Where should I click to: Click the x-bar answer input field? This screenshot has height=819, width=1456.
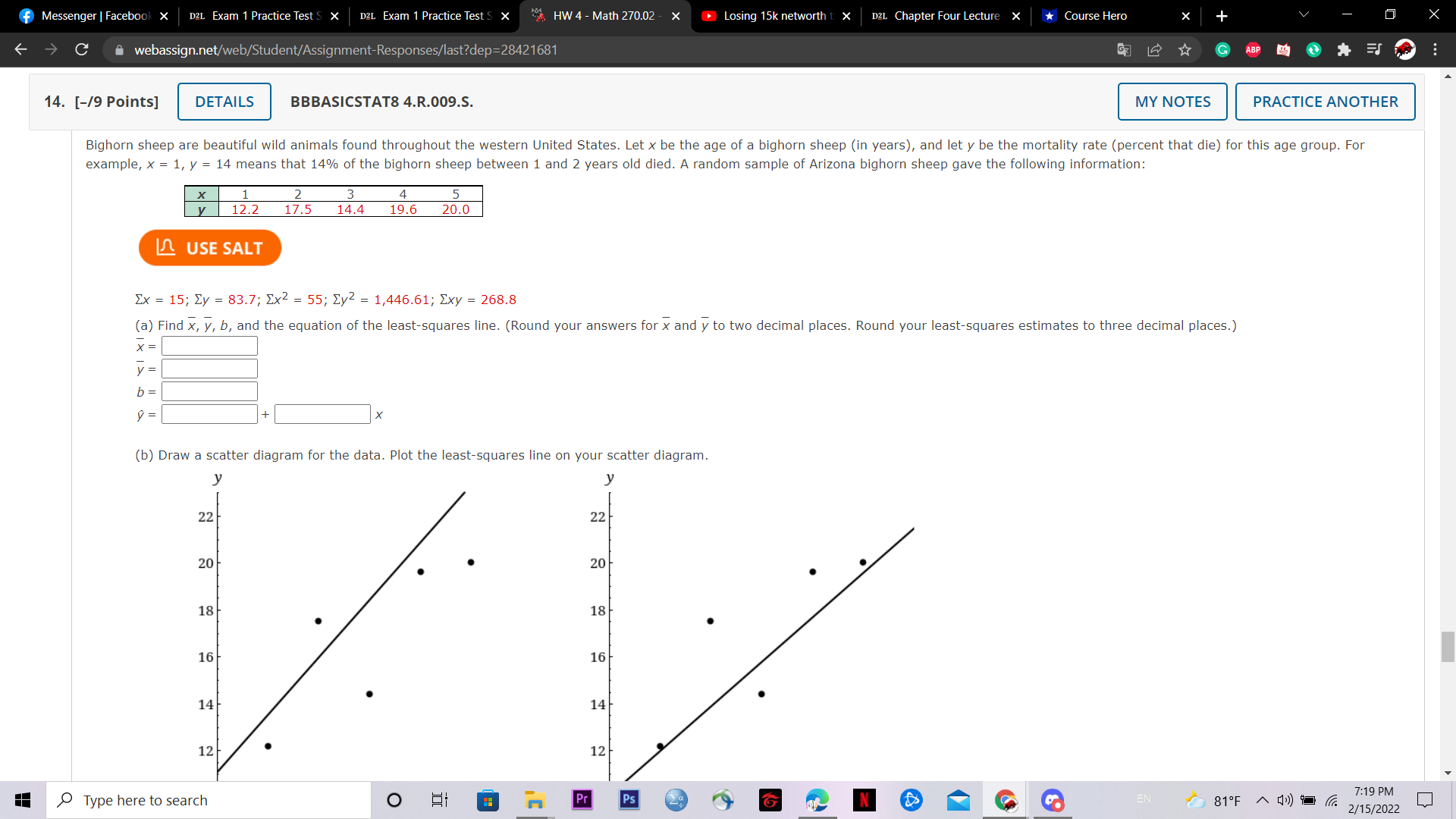tap(209, 346)
